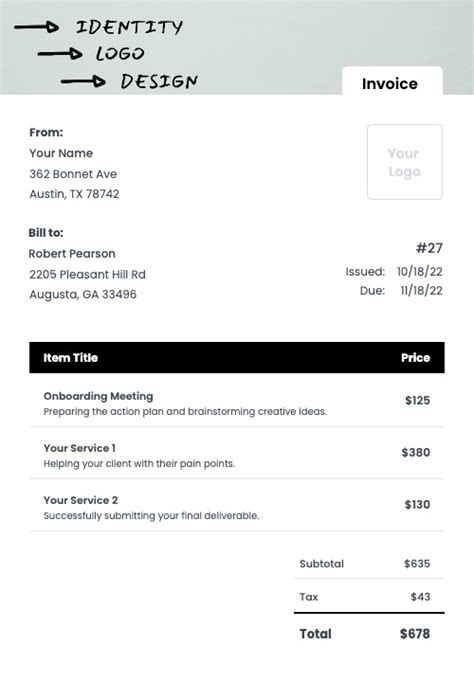Select the Your Service 2 item row
Viewport: 474px width, 682px height.
click(237, 505)
